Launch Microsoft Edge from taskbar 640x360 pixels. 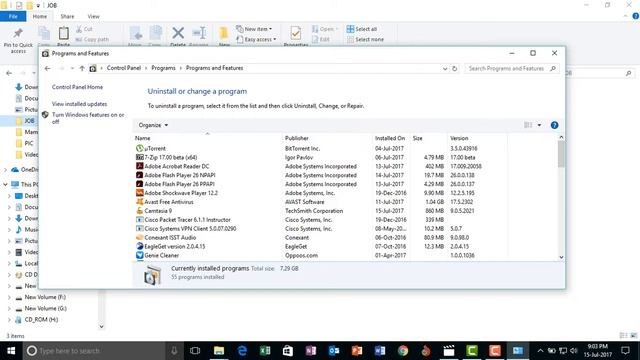click(242, 351)
